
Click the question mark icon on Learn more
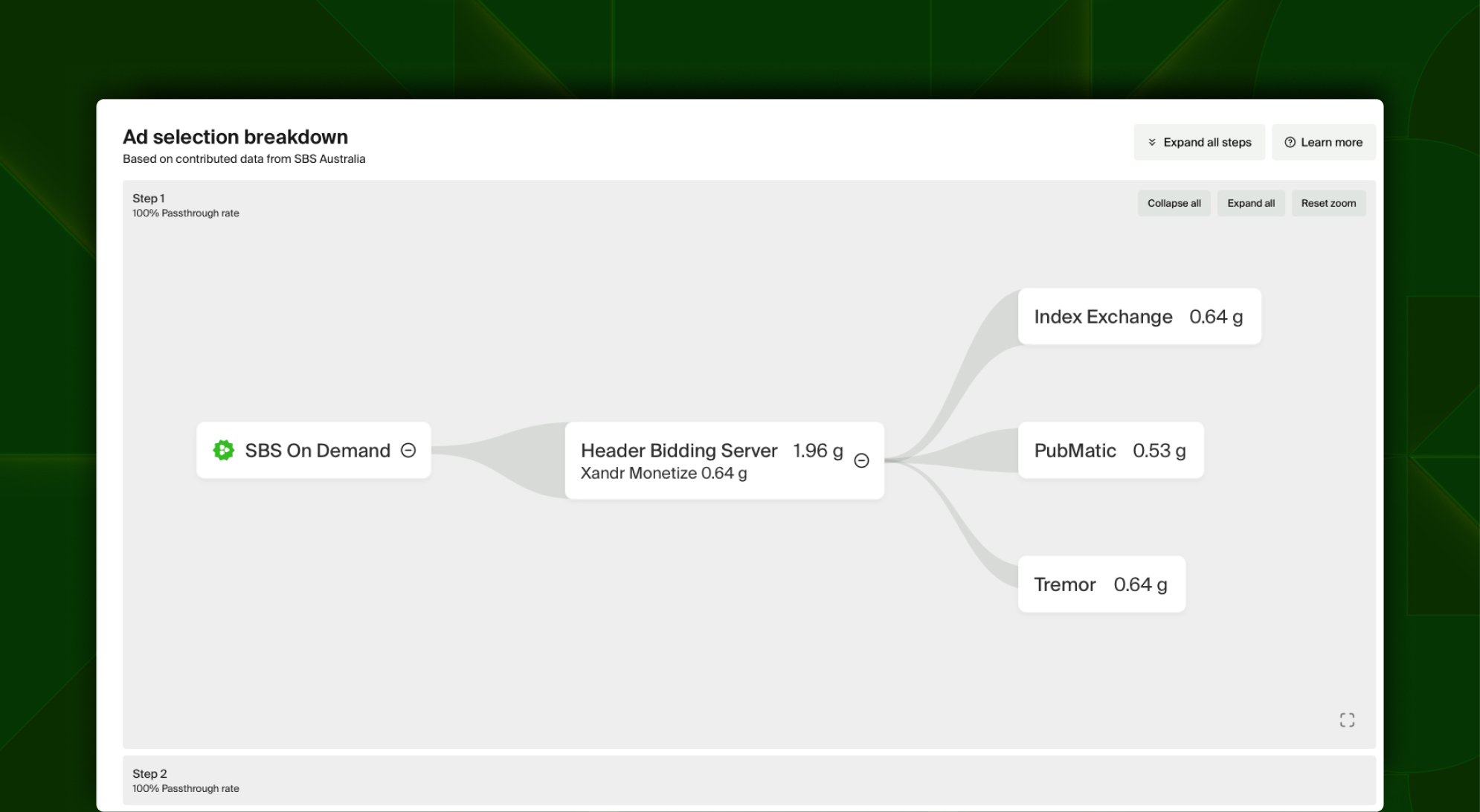(1290, 143)
